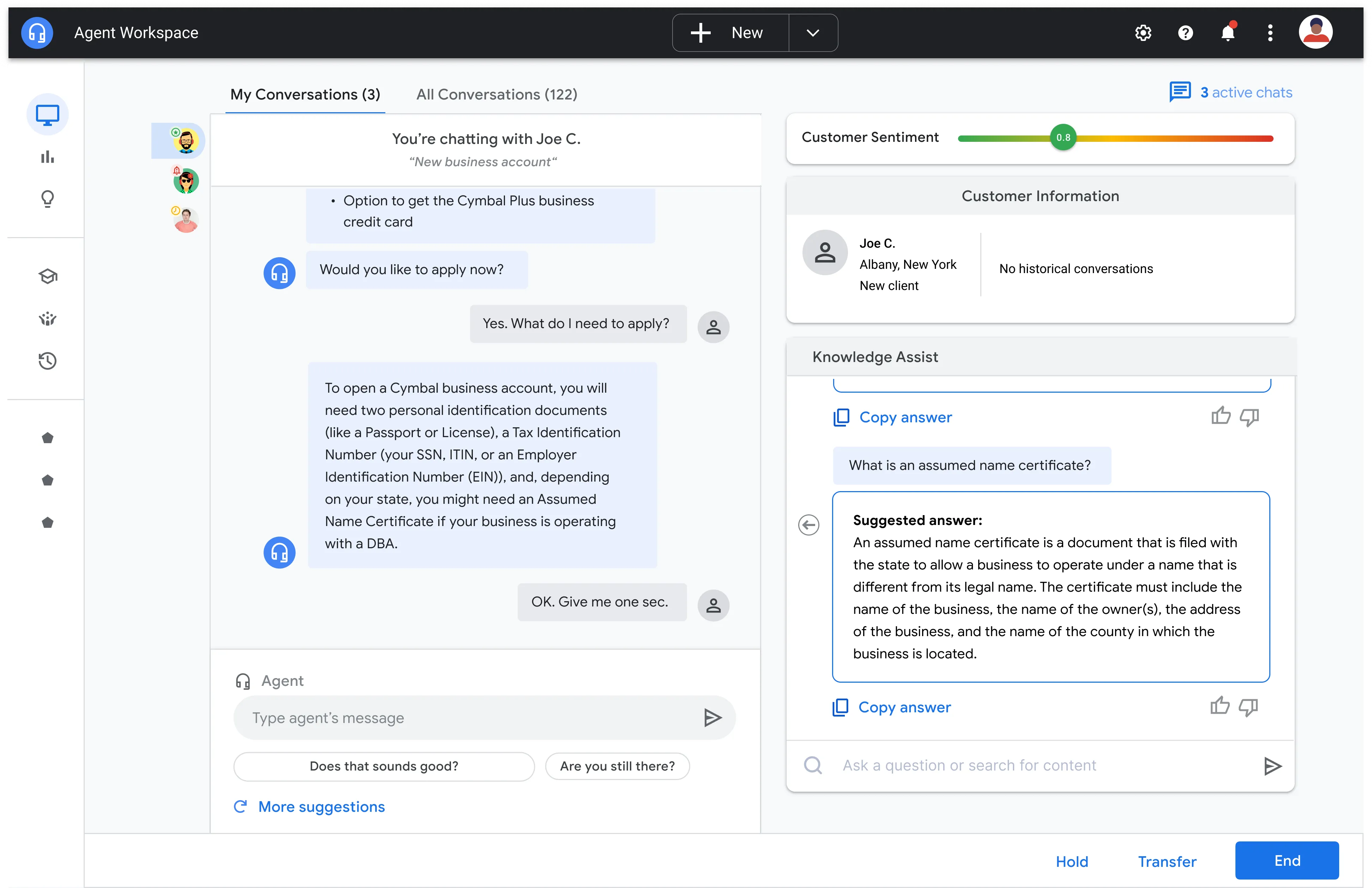Viewport: 1372px width, 888px height.
Task: Click More suggestions link
Action: 321,806
